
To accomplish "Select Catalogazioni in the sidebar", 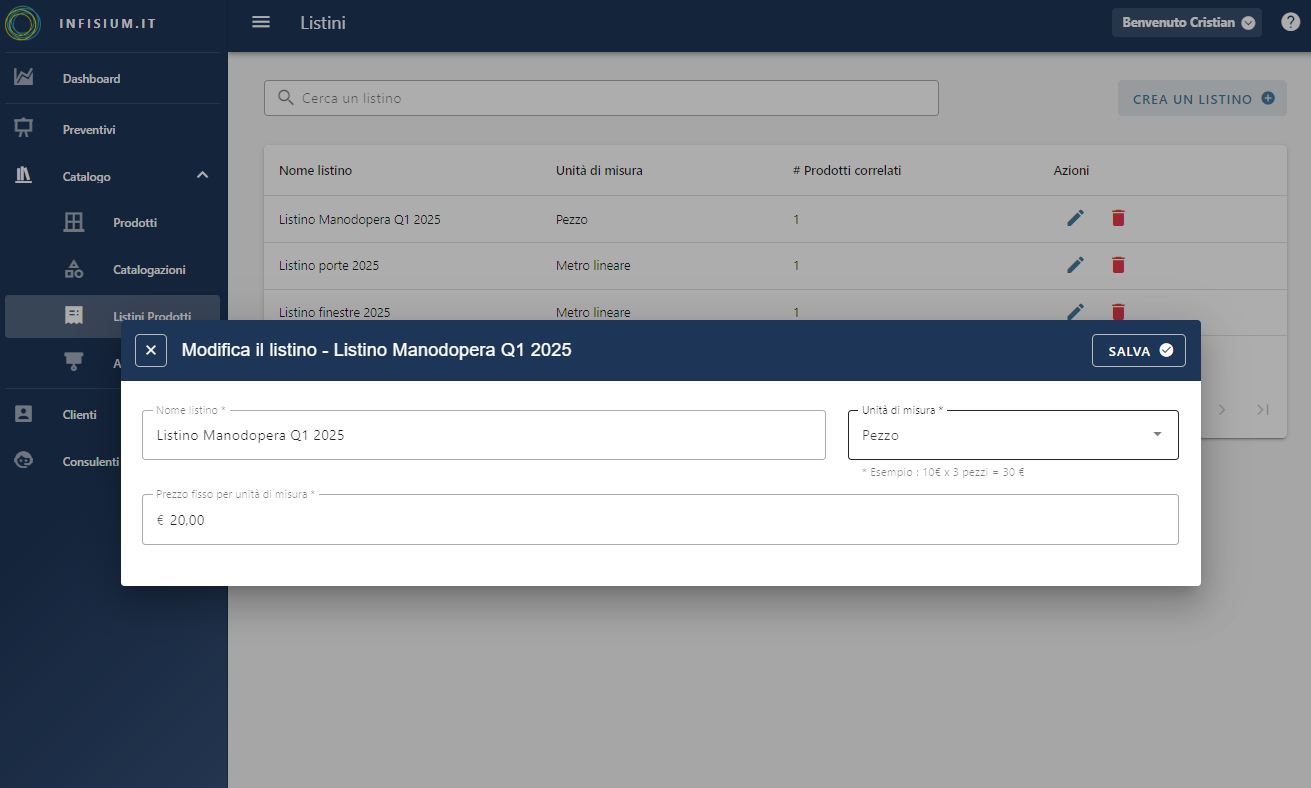I will tap(149, 270).
